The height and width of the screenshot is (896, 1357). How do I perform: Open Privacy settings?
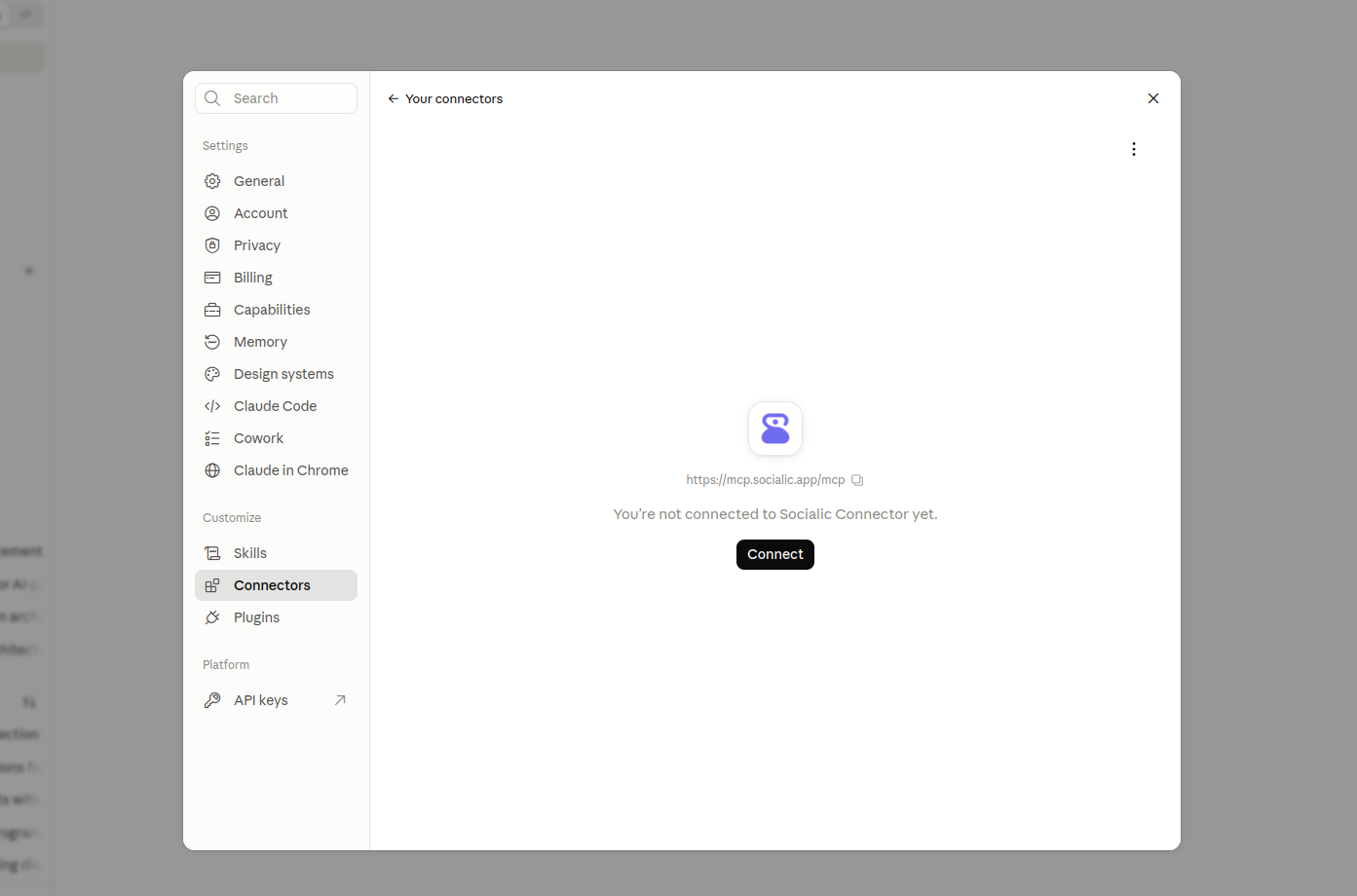276,245
